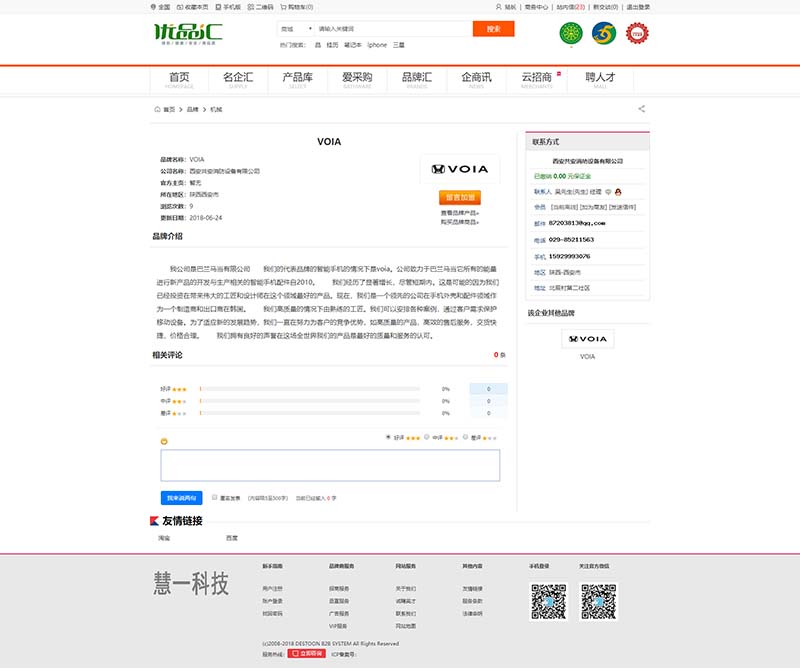Click the 优品汇 site logo
Image resolution: width=800 pixels, height=668 pixels.
[188, 34]
